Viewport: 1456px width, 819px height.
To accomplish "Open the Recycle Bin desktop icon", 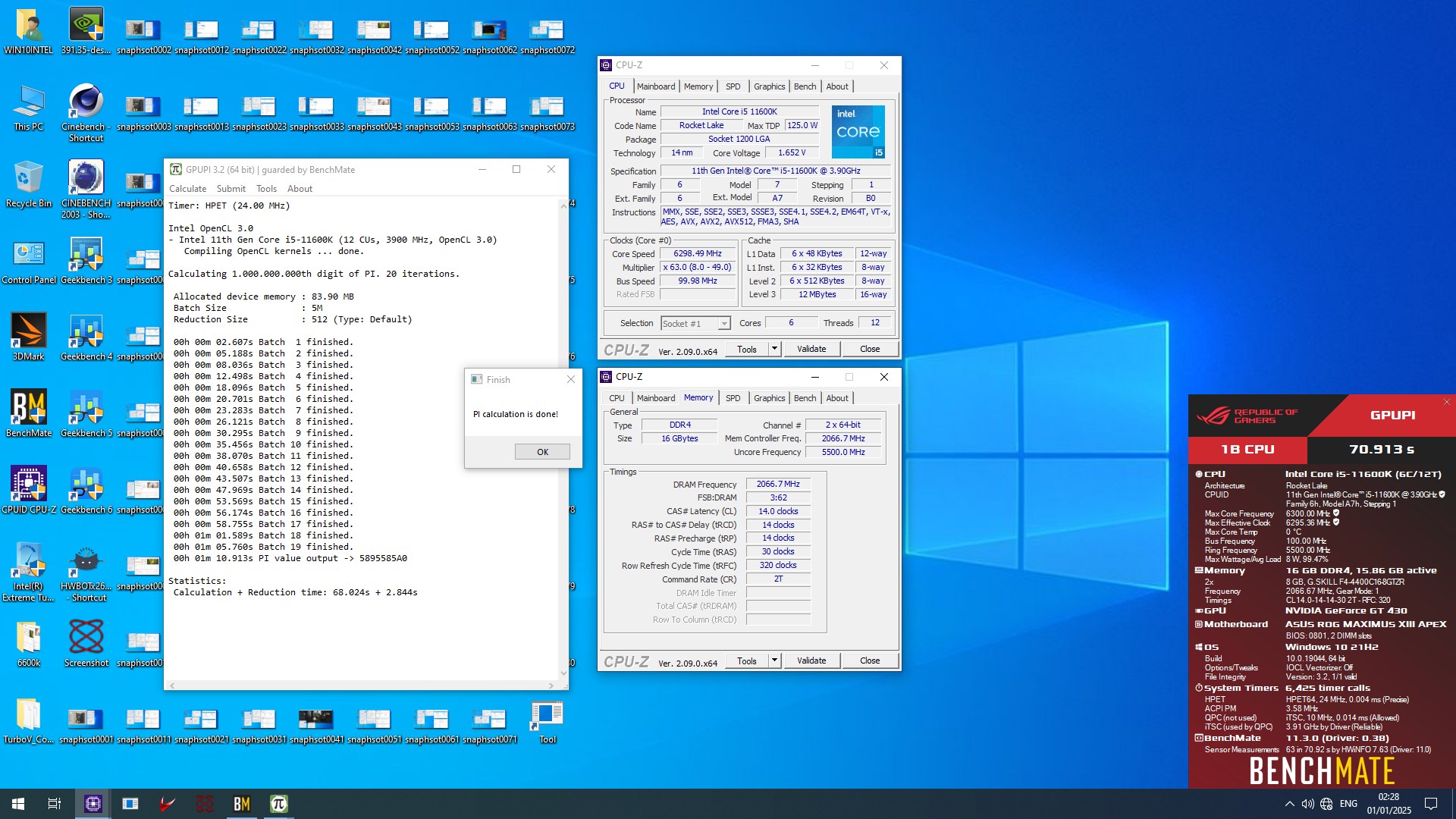I will pos(29,185).
